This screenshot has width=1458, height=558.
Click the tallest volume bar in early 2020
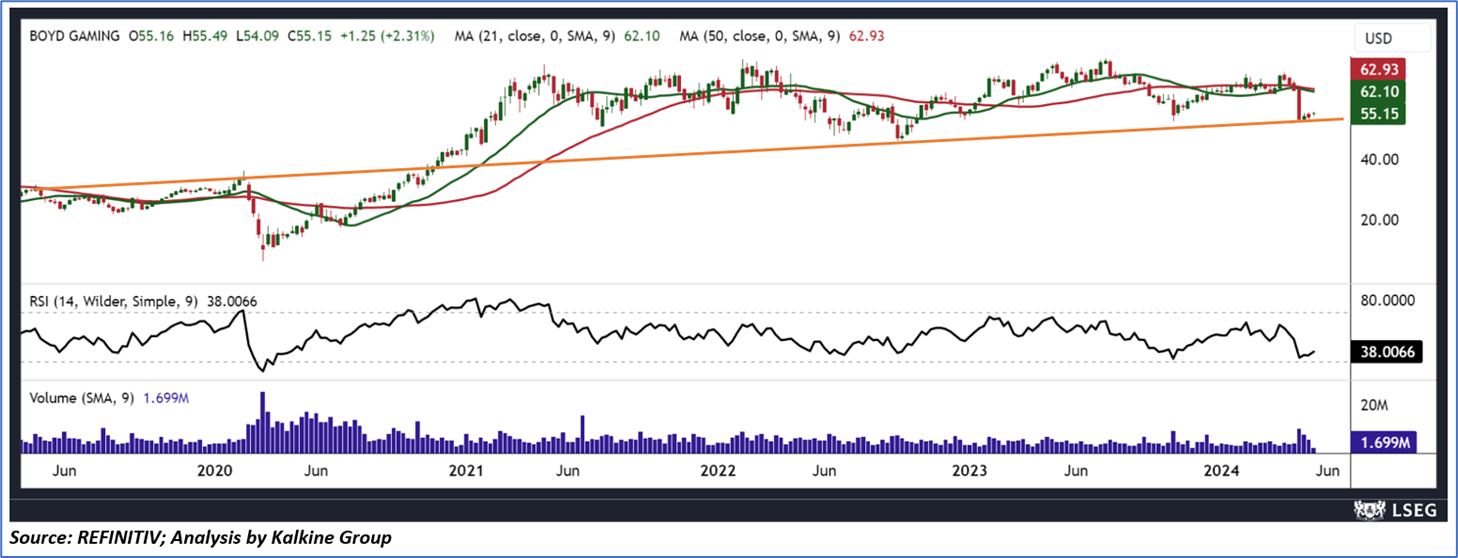pos(263,423)
